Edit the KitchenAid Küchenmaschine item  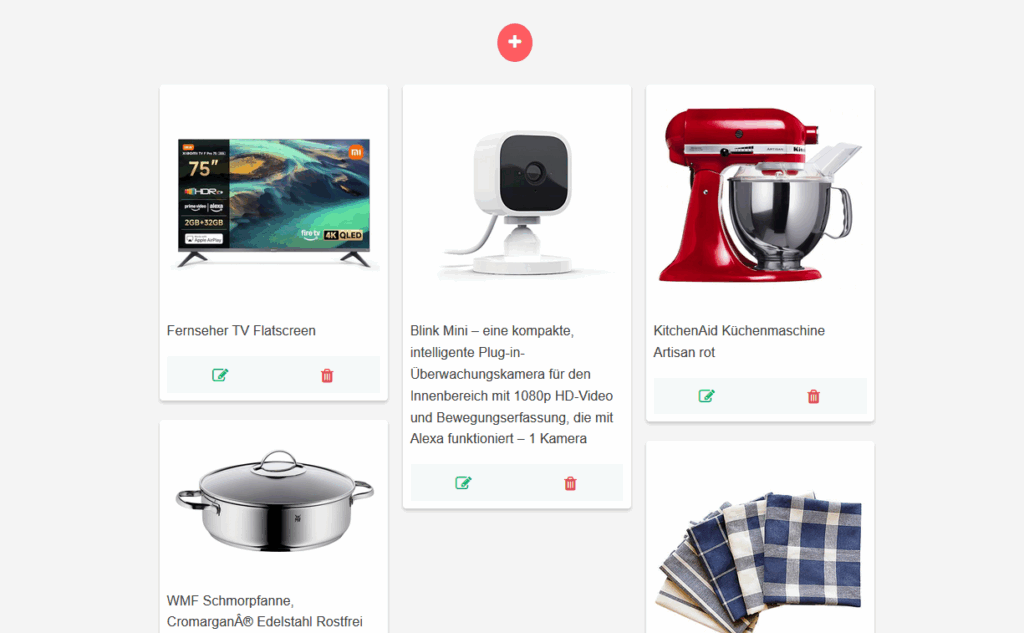point(707,396)
